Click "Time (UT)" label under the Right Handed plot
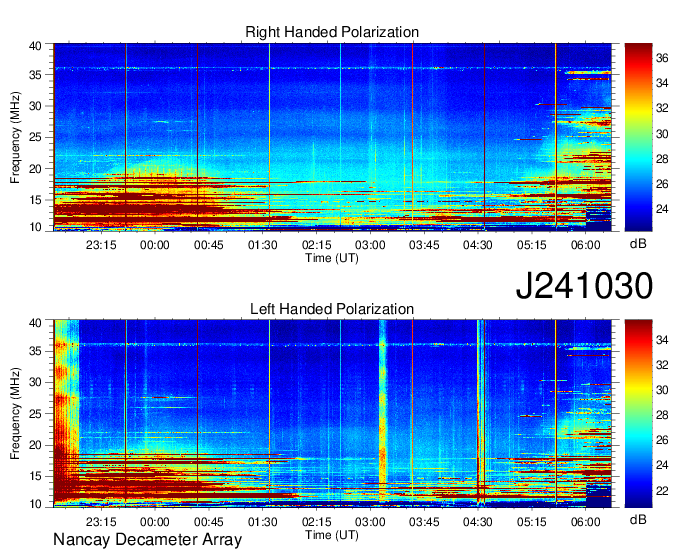 [332, 258]
